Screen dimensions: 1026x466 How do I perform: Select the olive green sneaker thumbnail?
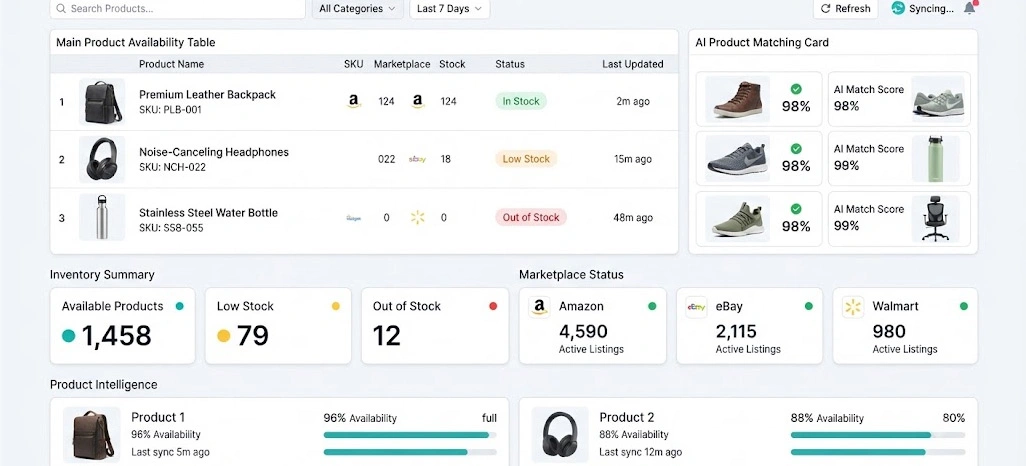tap(737, 219)
